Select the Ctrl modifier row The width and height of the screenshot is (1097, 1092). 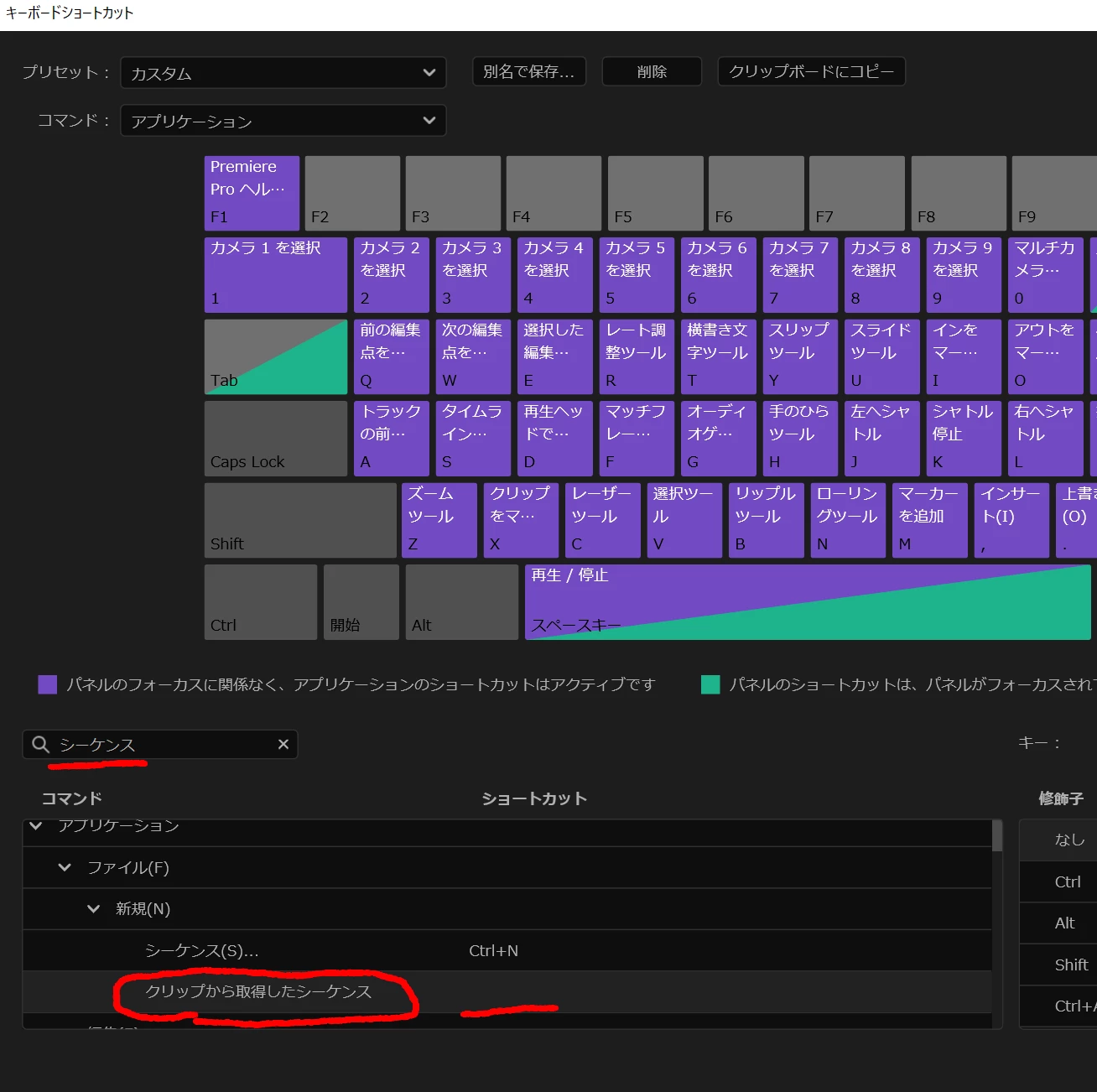[1058, 881]
